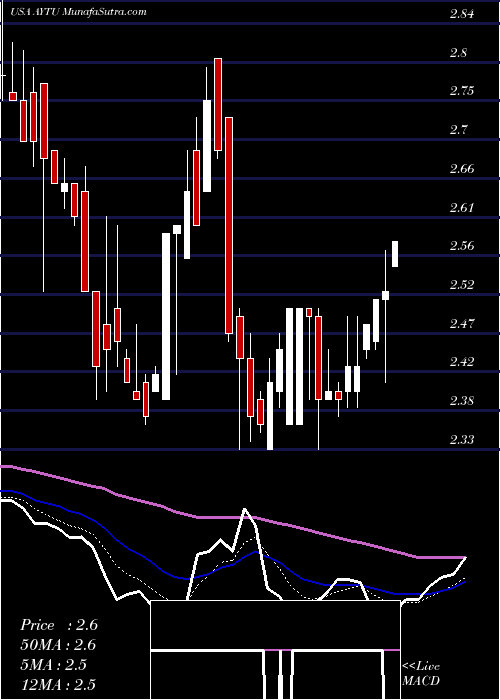
Task: Click the 2.7 price axis label
Action: click(458, 130)
